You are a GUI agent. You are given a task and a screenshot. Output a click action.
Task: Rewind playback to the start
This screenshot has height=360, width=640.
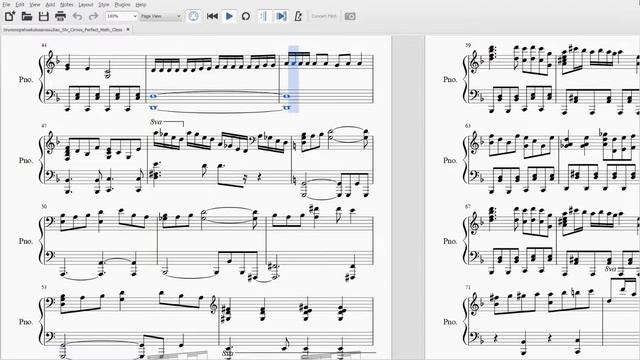tap(212, 16)
